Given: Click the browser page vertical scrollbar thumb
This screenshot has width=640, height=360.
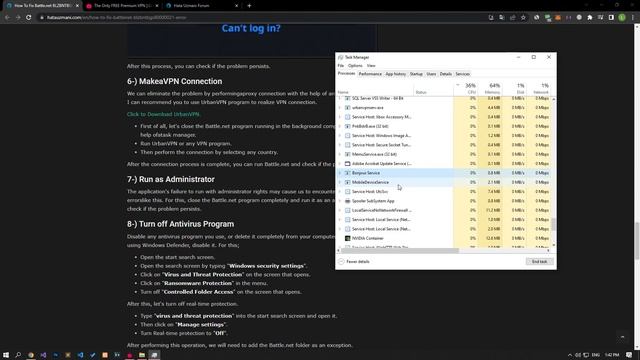Looking at the screenshot, I should point(637,241).
